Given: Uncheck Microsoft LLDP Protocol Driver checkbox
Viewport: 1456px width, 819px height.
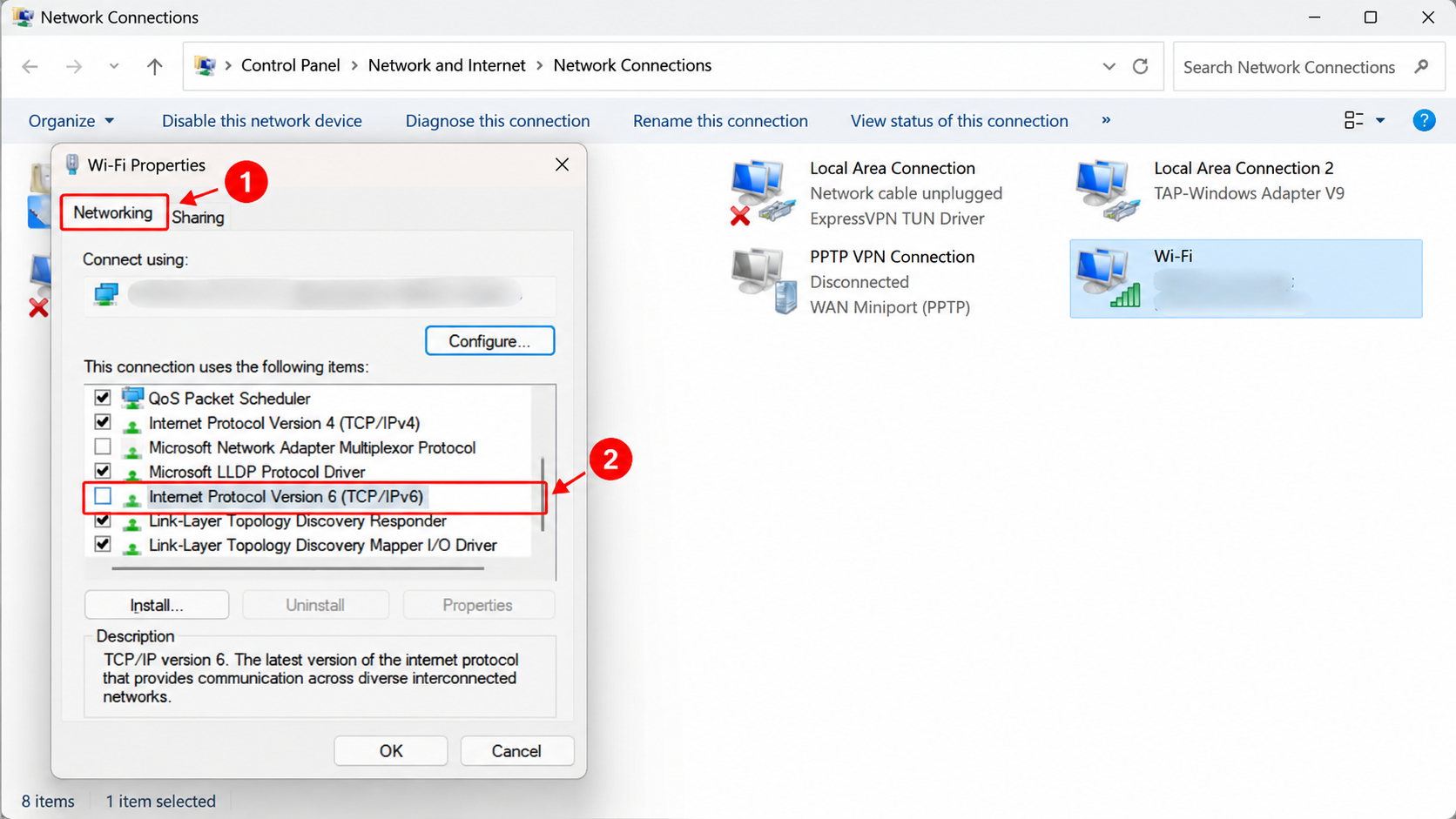Looking at the screenshot, I should (103, 471).
